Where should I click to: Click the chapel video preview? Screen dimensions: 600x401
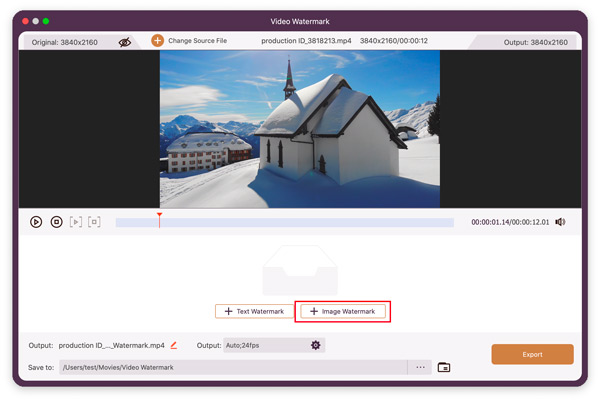[300, 129]
